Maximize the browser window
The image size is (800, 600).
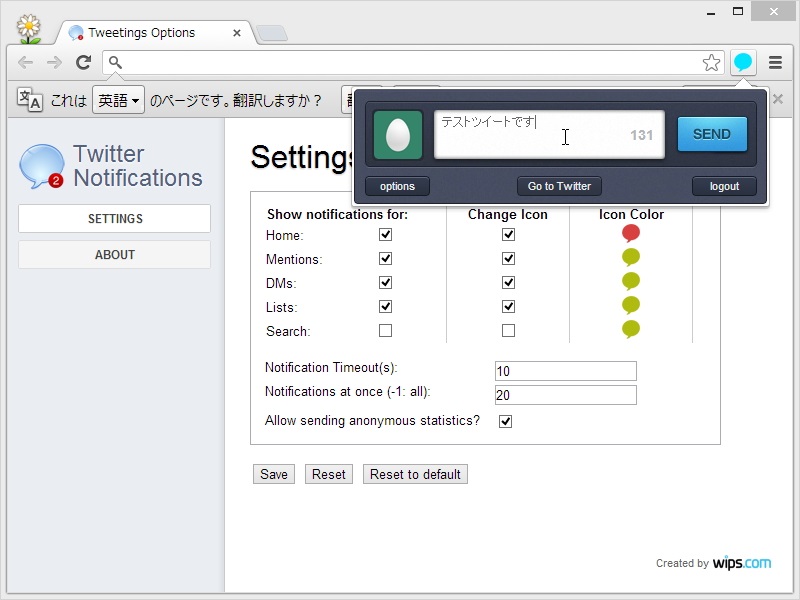click(738, 11)
